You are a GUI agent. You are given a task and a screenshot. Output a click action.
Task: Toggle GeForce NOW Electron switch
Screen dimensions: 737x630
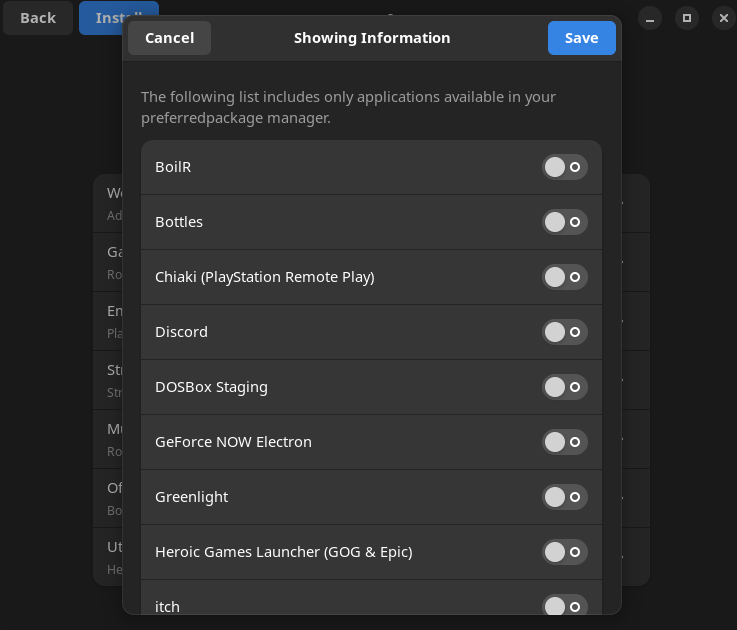tap(565, 442)
